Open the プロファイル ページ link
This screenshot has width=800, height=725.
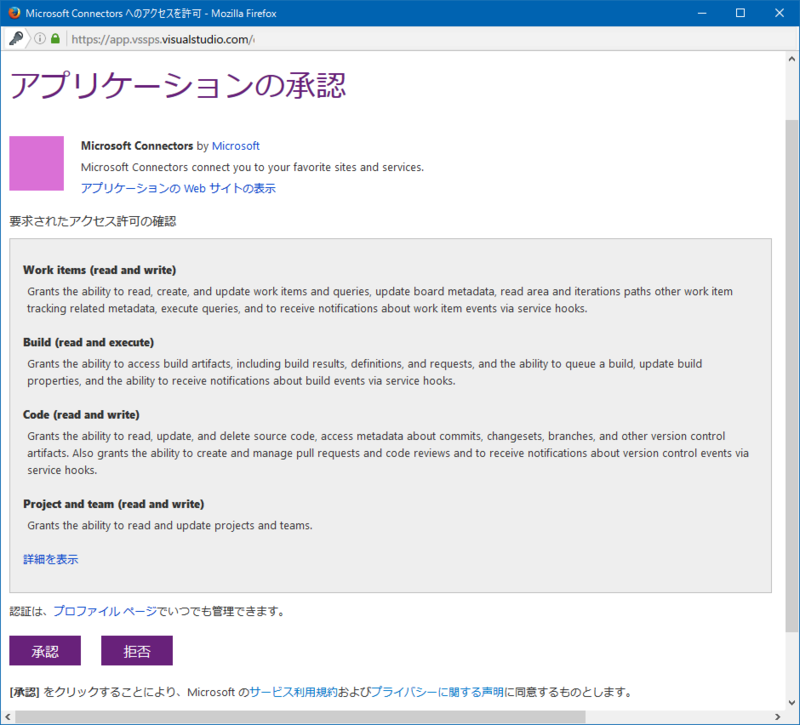(x=105, y=611)
